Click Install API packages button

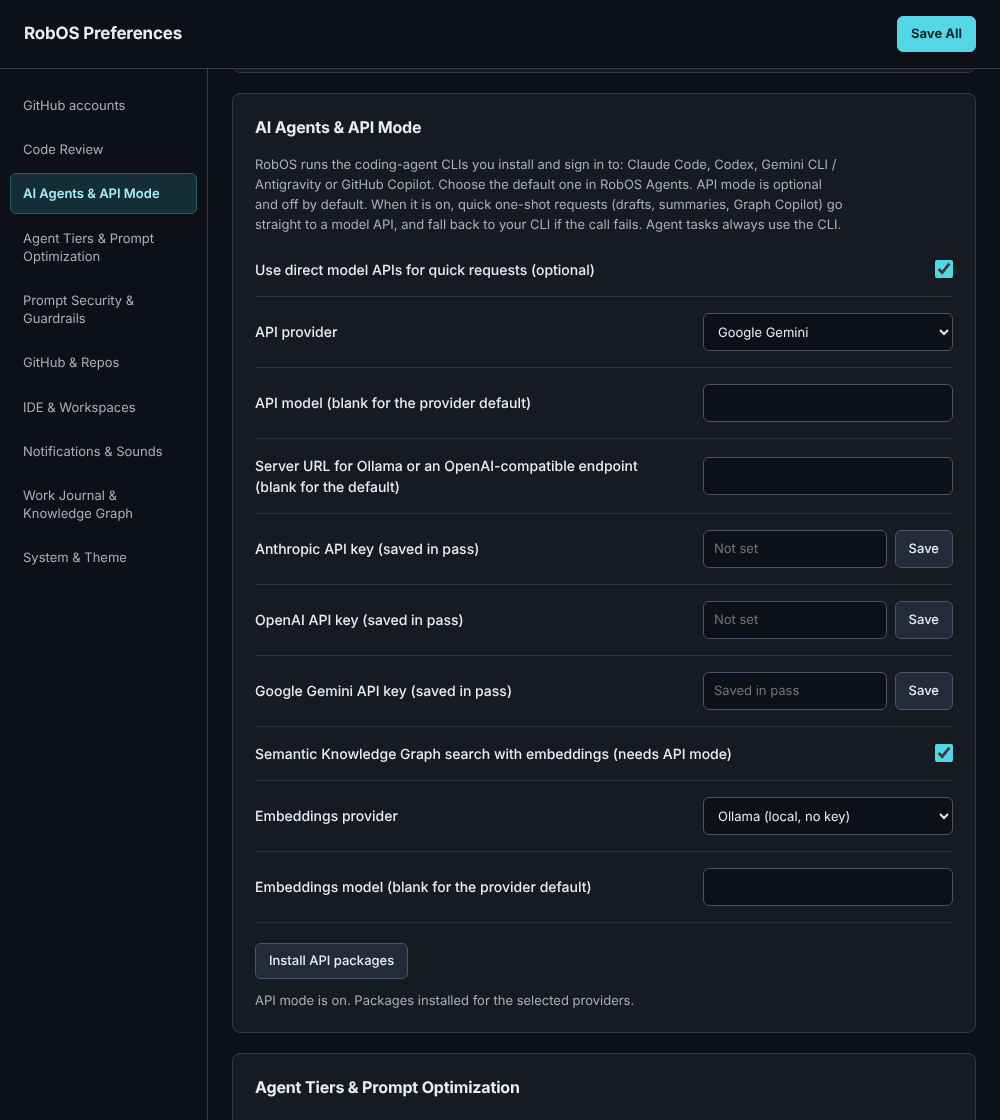pos(331,961)
